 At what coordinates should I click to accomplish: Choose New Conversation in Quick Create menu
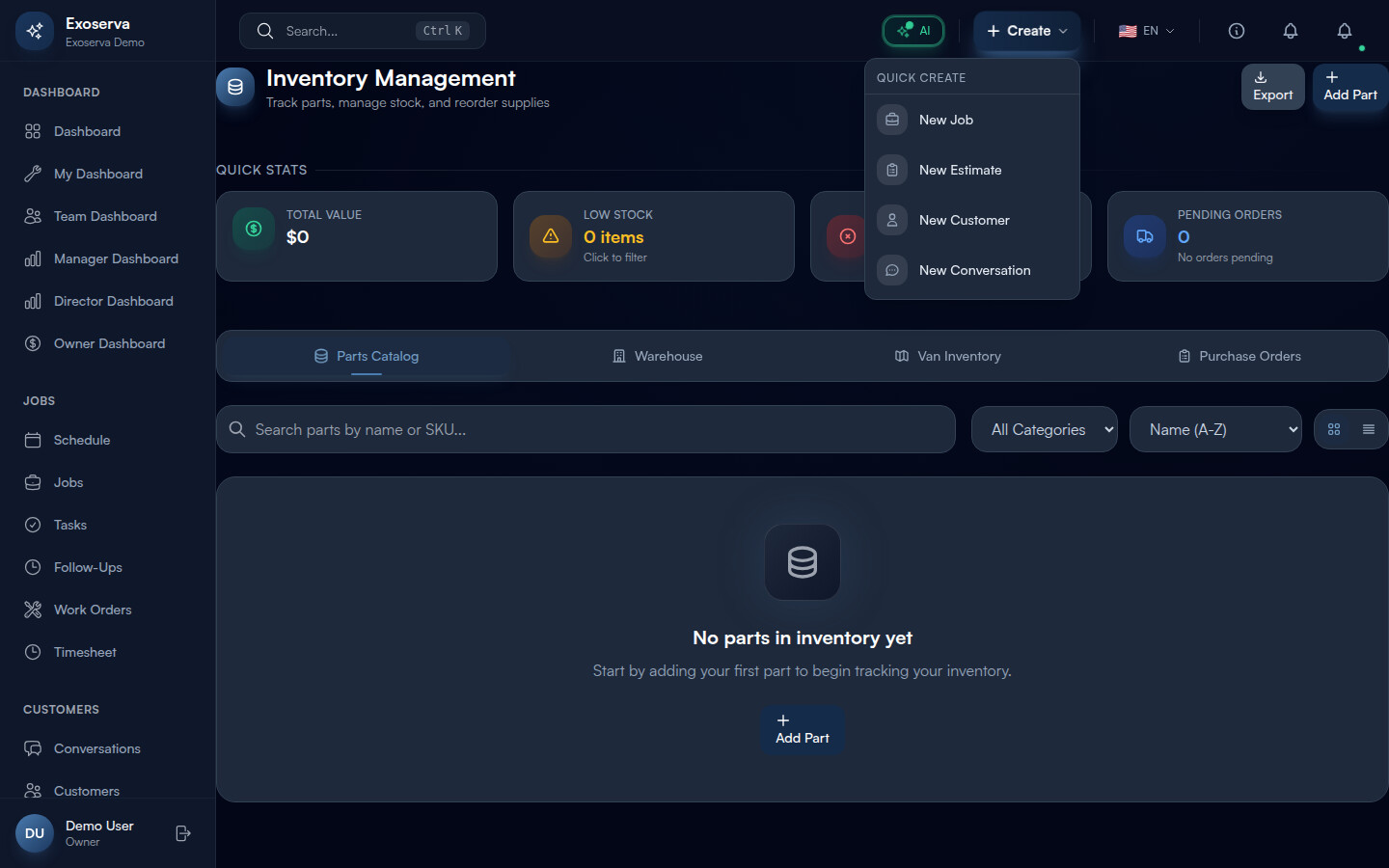tap(974, 270)
